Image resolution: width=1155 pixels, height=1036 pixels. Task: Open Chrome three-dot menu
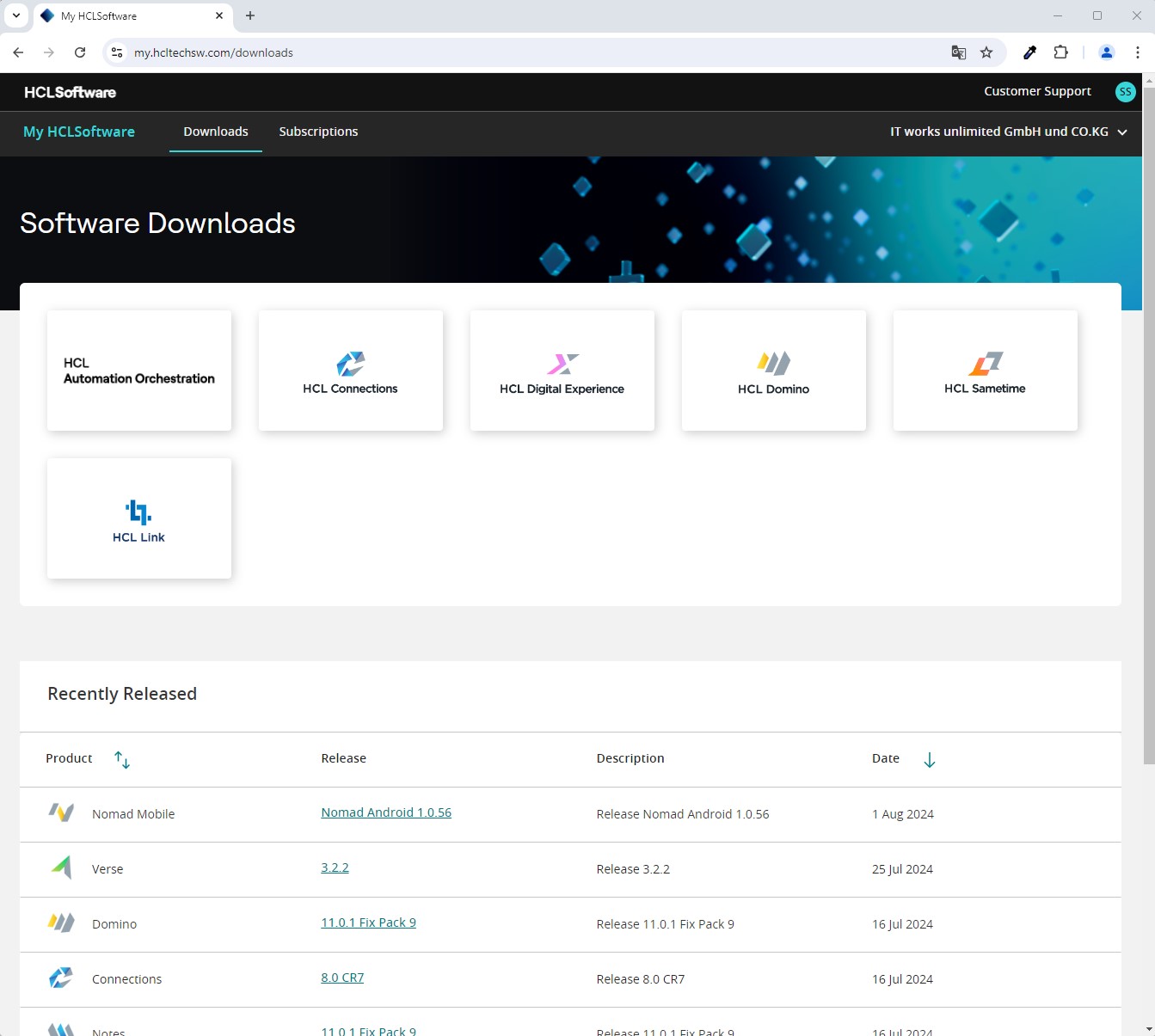click(x=1138, y=52)
